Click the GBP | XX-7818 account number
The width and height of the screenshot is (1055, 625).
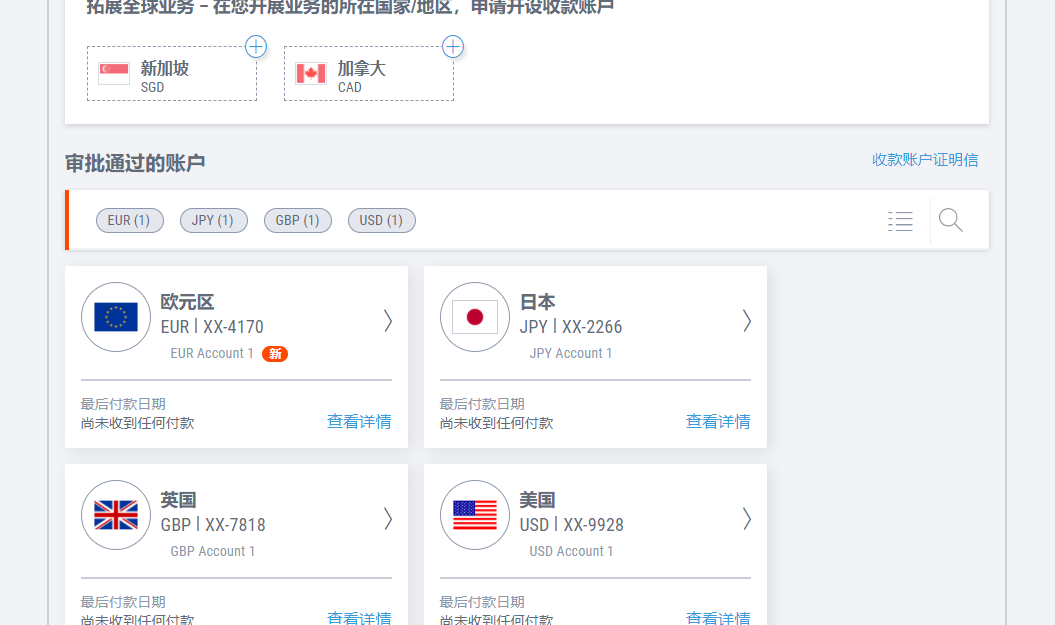click(213, 525)
